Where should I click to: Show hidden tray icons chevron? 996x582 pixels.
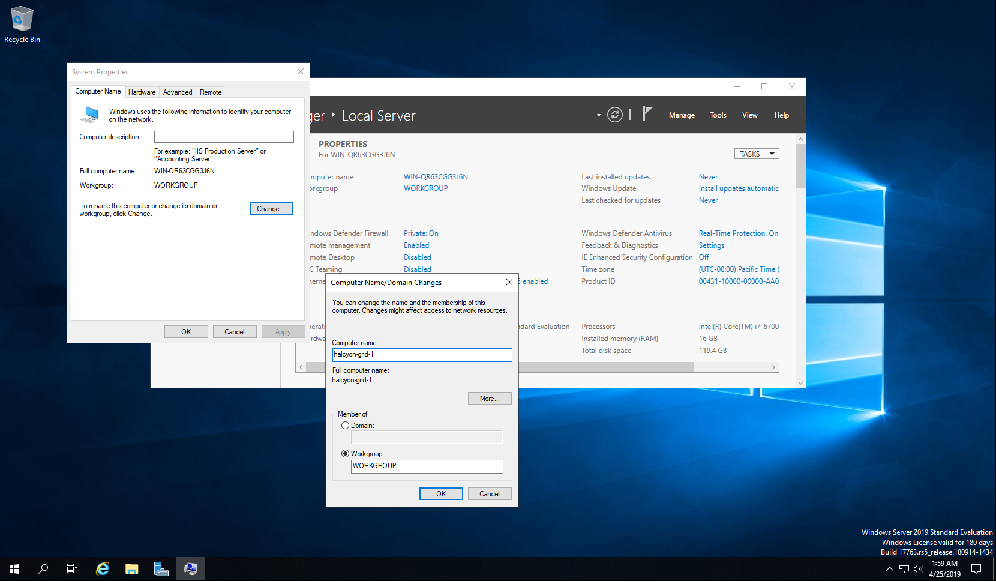(x=889, y=569)
